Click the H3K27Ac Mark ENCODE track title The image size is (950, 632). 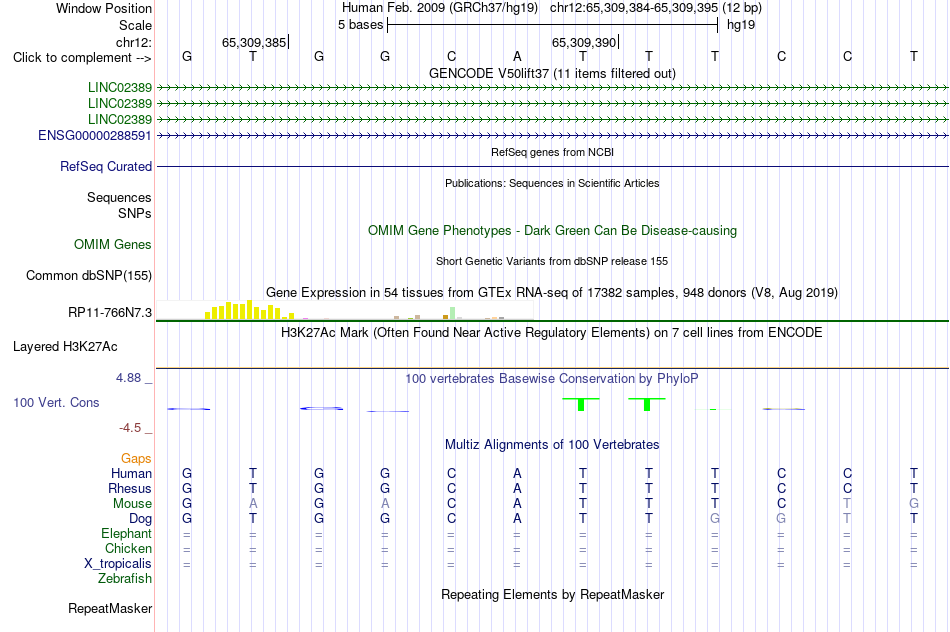point(552,333)
